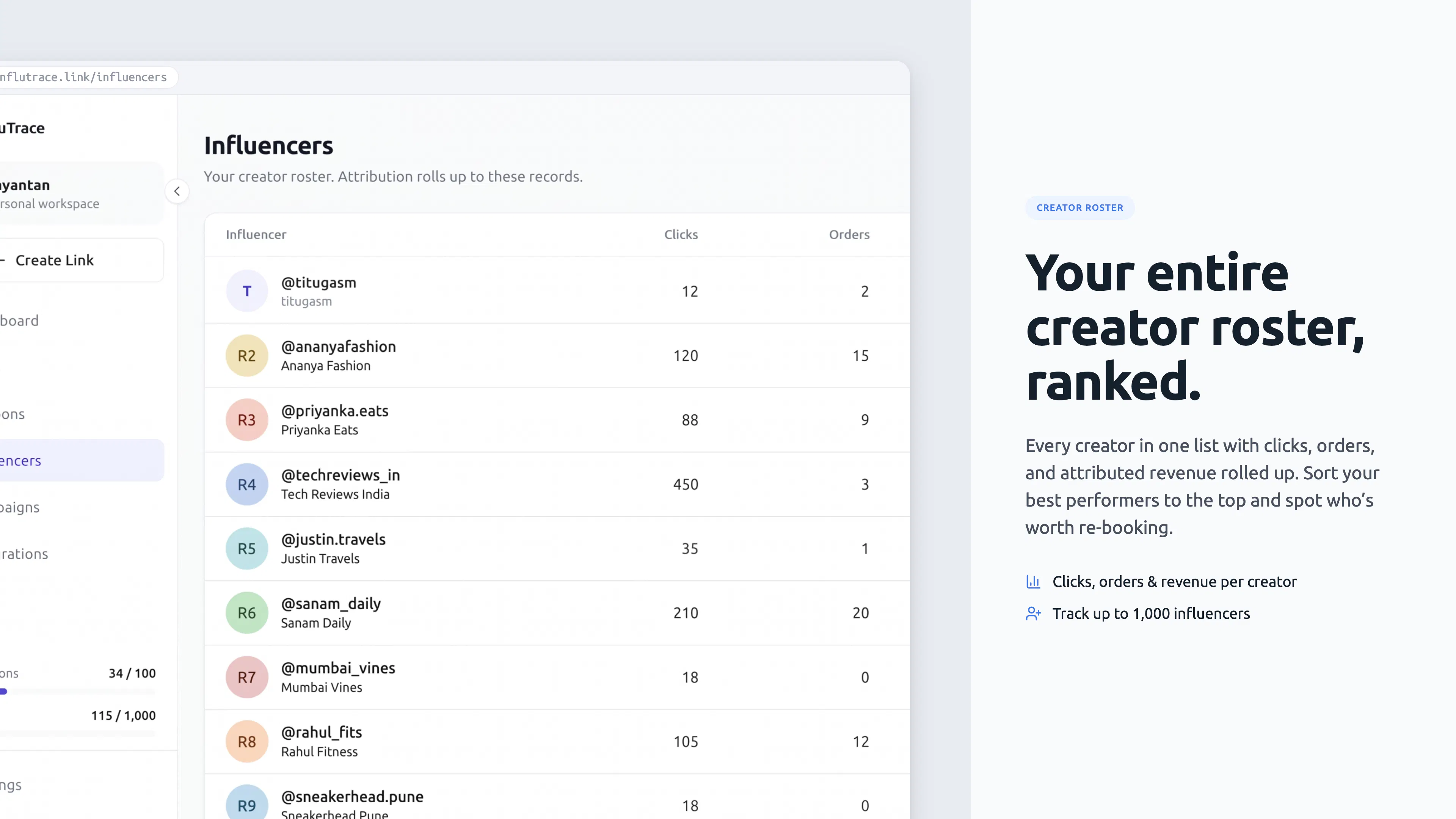Click the bar chart icon beside clicks feature
The width and height of the screenshot is (1456, 819).
pos(1033,582)
